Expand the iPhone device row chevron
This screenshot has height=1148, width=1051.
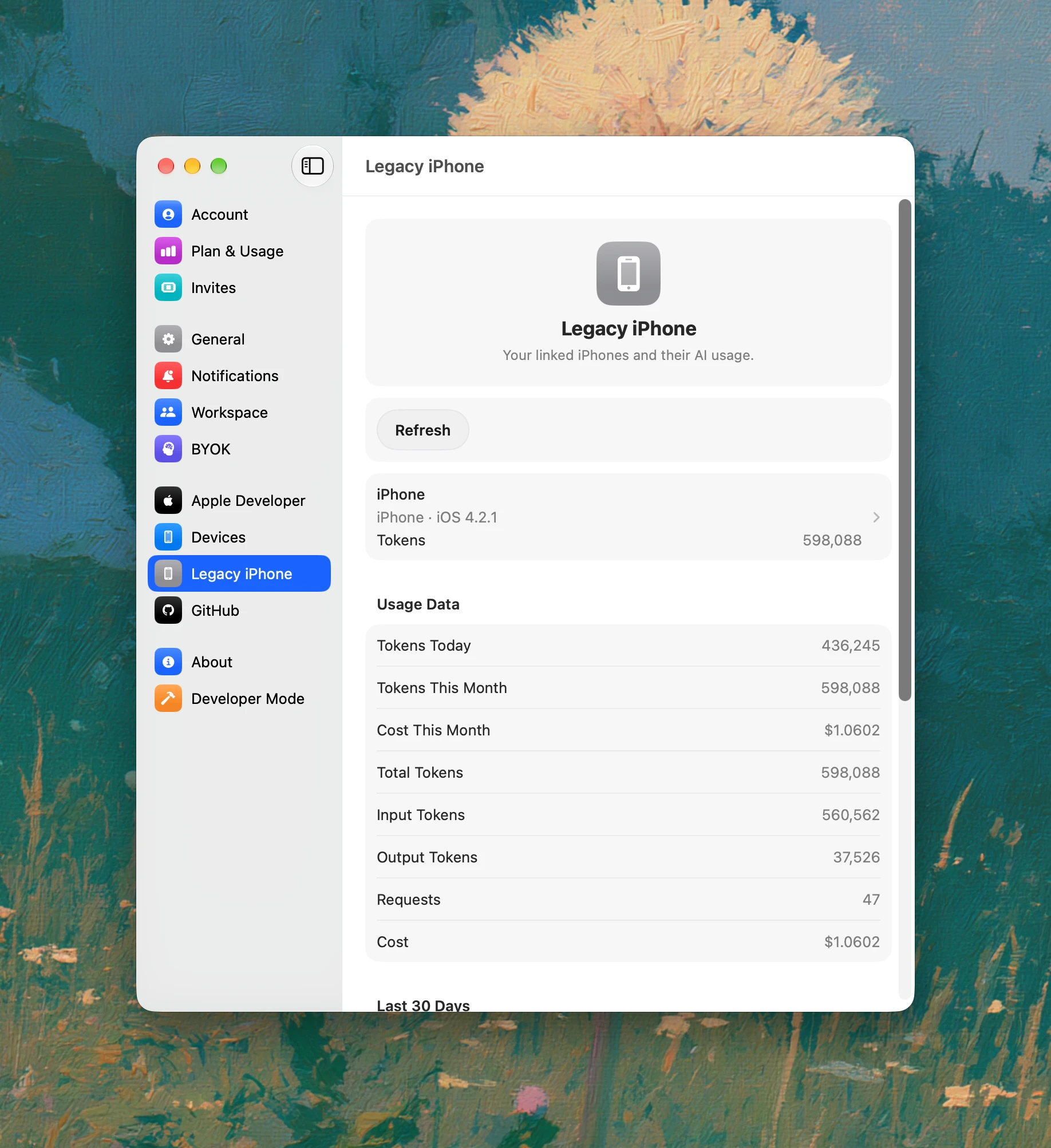(x=876, y=517)
